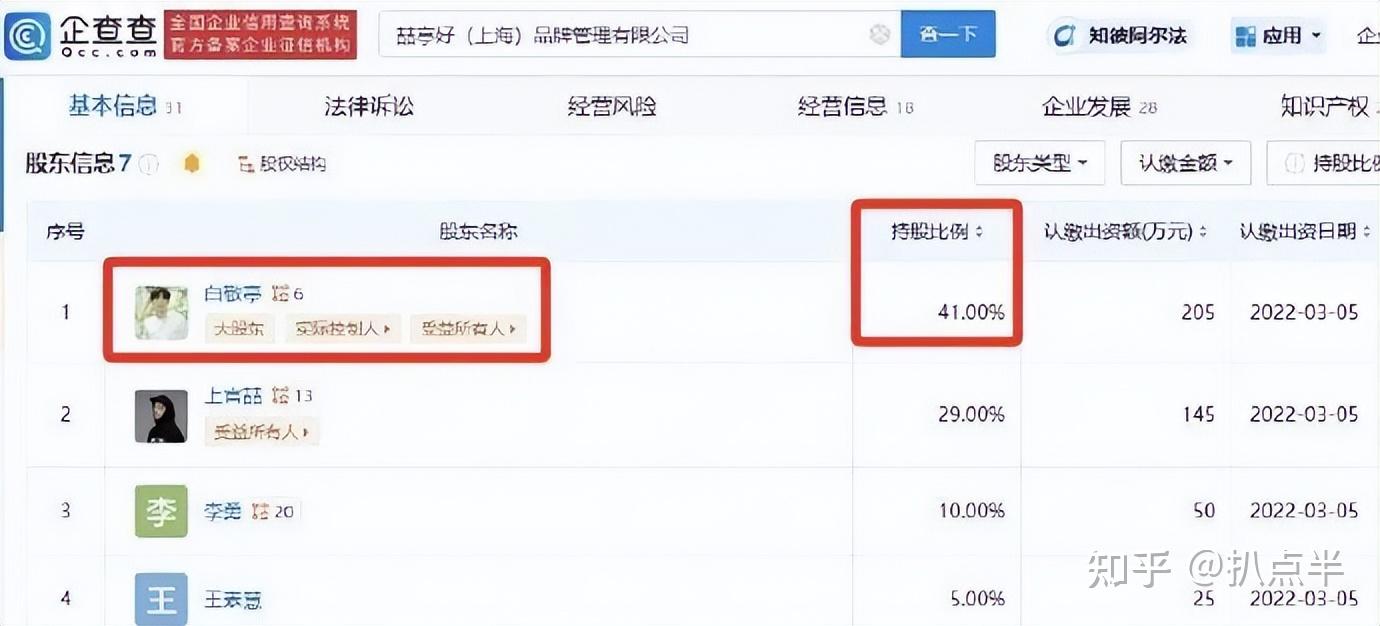Open the row 3 shareholder's related companies badge showing 20
Image resolution: width=1380 pixels, height=626 pixels.
click(x=274, y=511)
